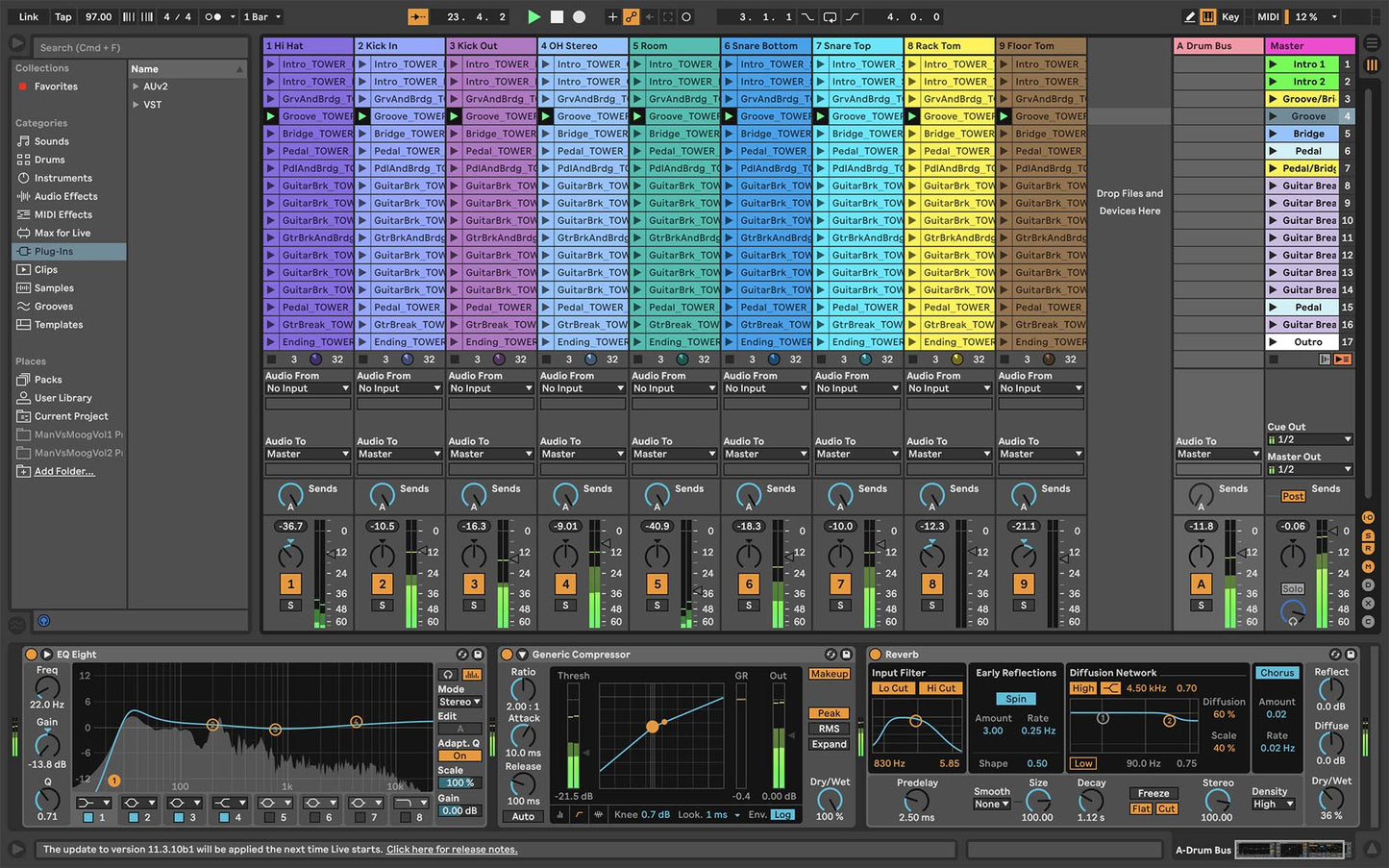
Task: Select Current Project in Places
Action: [71, 416]
